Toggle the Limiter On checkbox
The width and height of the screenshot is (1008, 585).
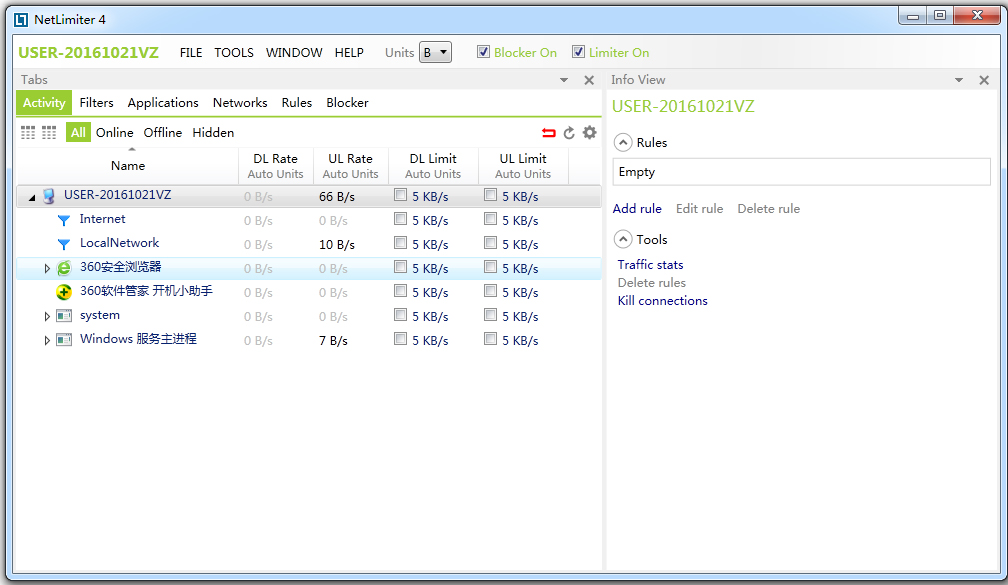pos(579,52)
